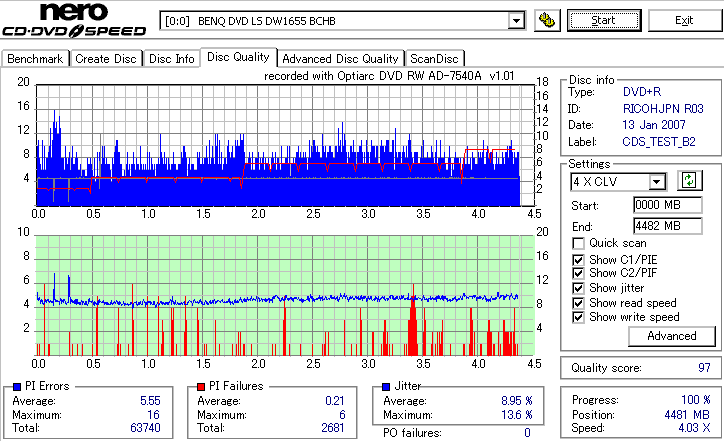Click the blue PI Errors legend square
The image size is (724, 441).
pyautogui.click(x=17, y=387)
